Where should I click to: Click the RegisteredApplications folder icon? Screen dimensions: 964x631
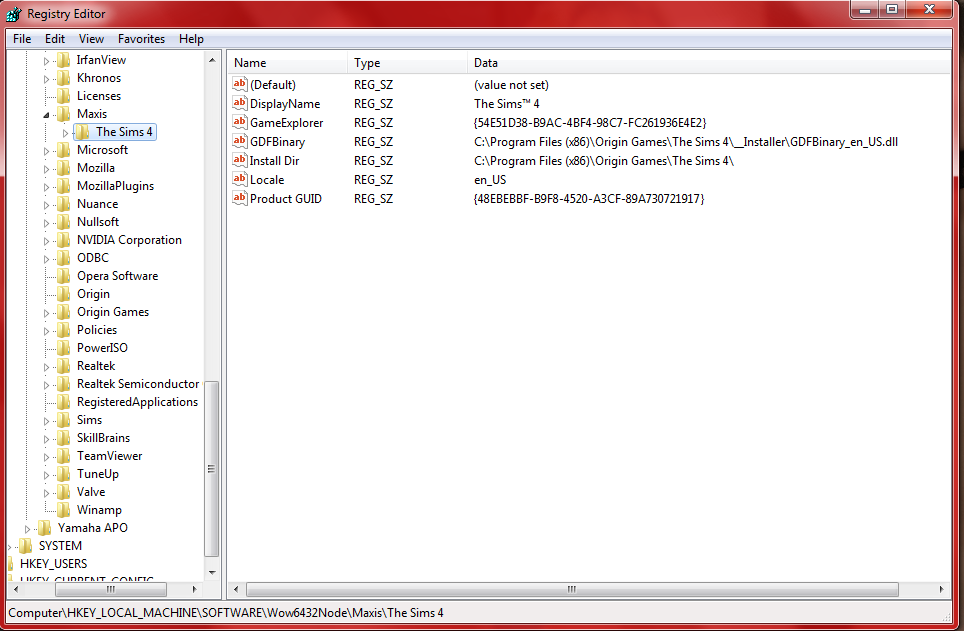pos(63,402)
